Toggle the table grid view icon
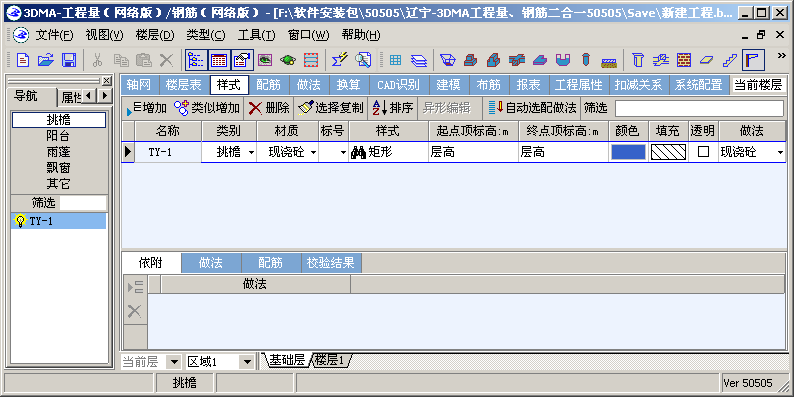The width and height of the screenshot is (794, 397). (x=219, y=60)
